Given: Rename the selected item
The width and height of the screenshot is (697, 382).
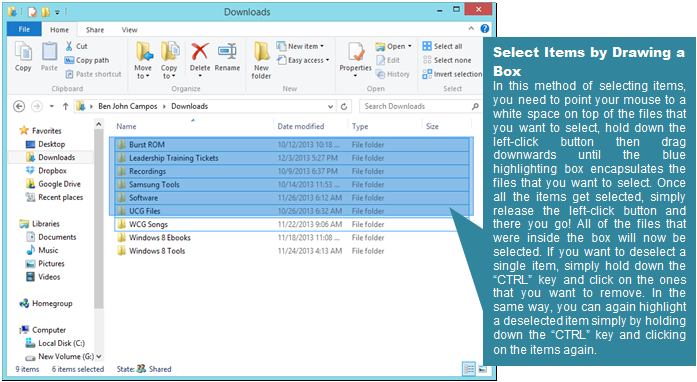Looking at the screenshot, I should click(227, 56).
